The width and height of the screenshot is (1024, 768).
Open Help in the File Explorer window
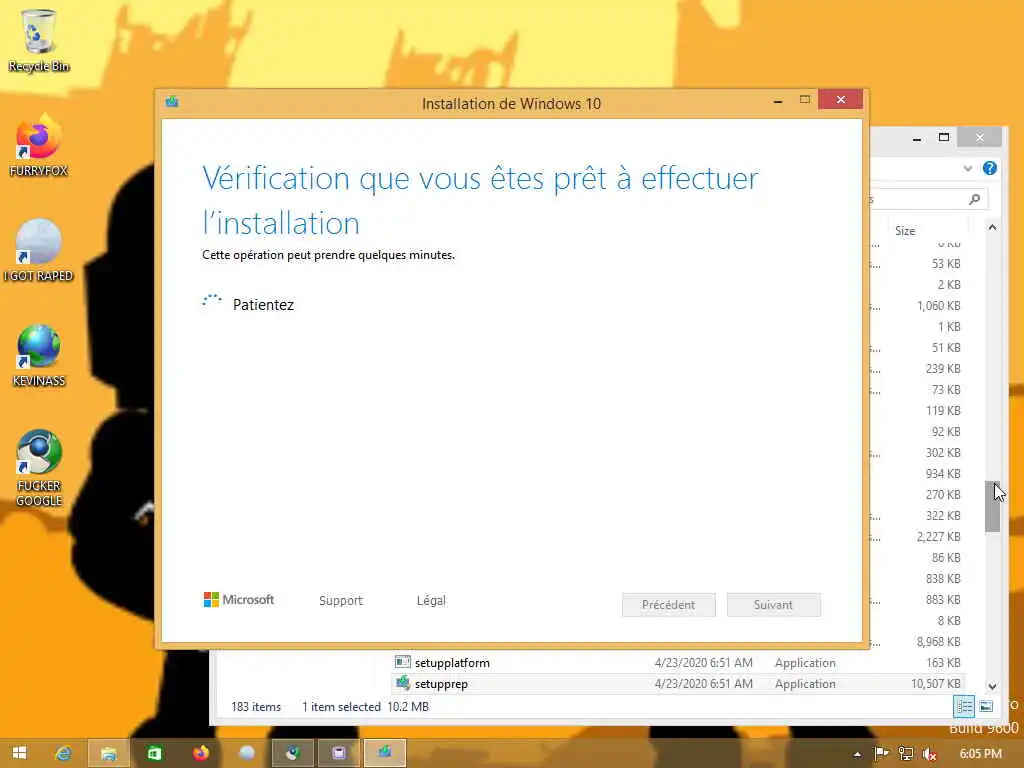(x=989, y=168)
